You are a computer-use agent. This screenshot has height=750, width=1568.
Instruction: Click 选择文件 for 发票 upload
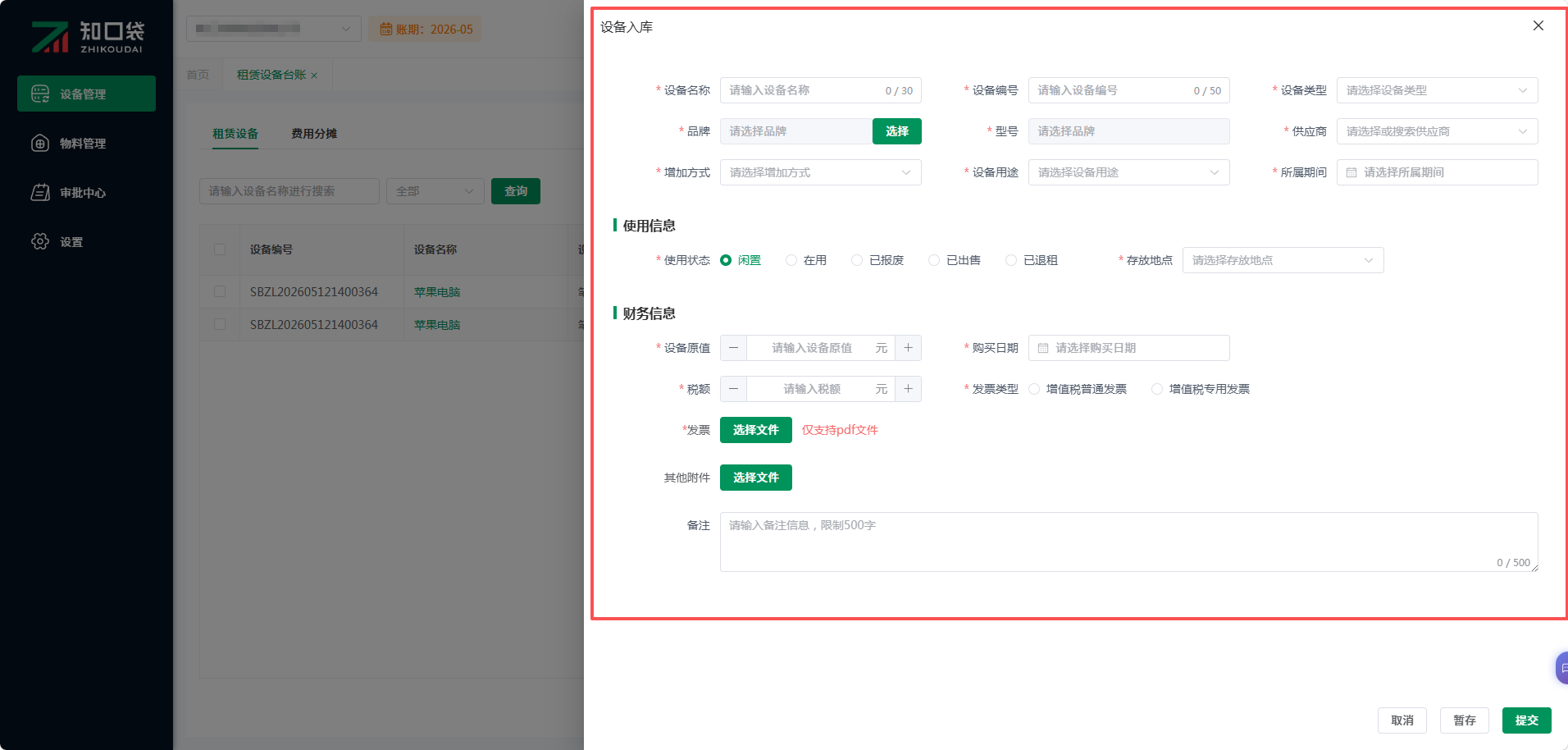(x=755, y=430)
